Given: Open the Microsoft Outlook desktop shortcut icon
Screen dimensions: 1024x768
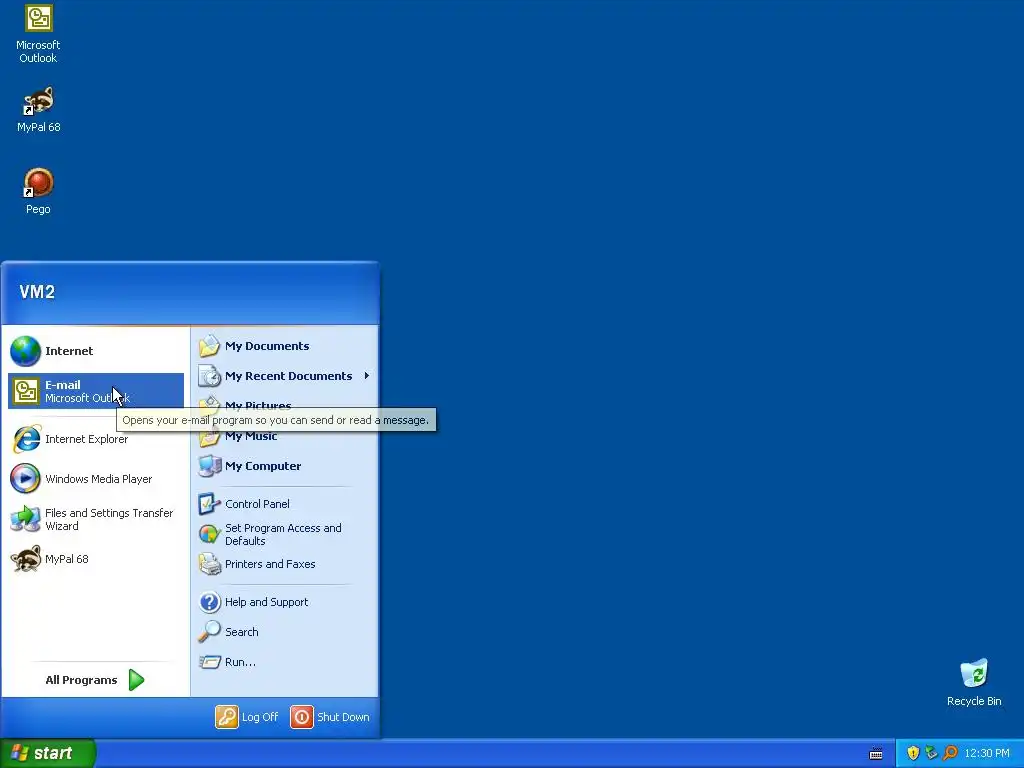Looking at the screenshot, I should [39, 18].
